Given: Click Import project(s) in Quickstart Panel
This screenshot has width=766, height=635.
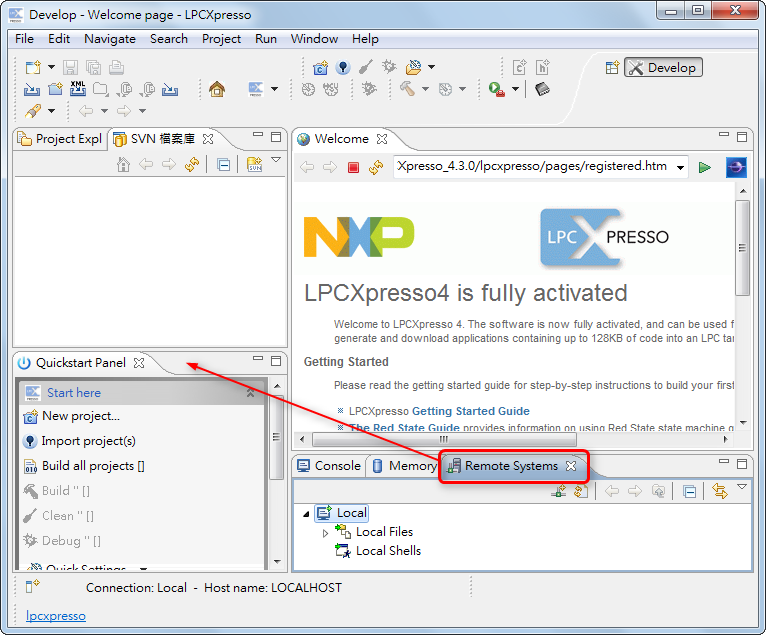Looking at the screenshot, I should 88,441.
